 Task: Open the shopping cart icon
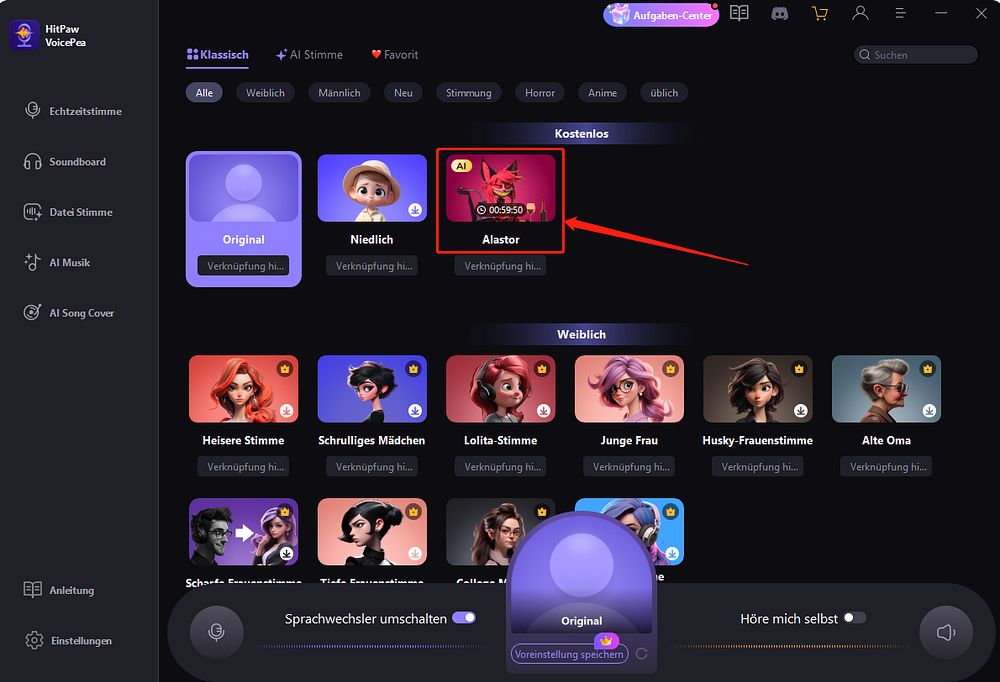(820, 13)
